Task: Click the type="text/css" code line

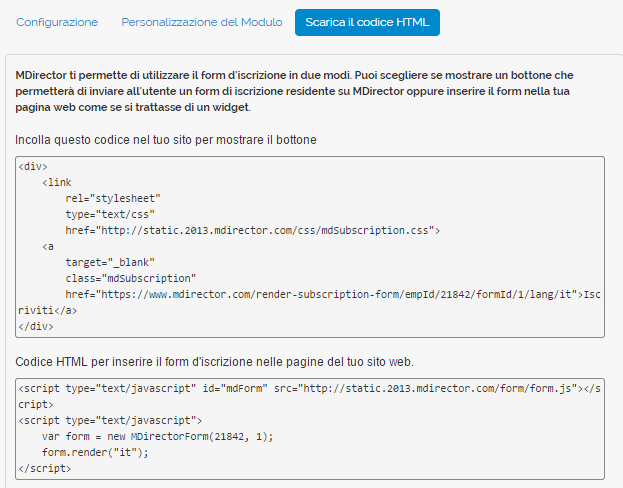Action: [110, 214]
